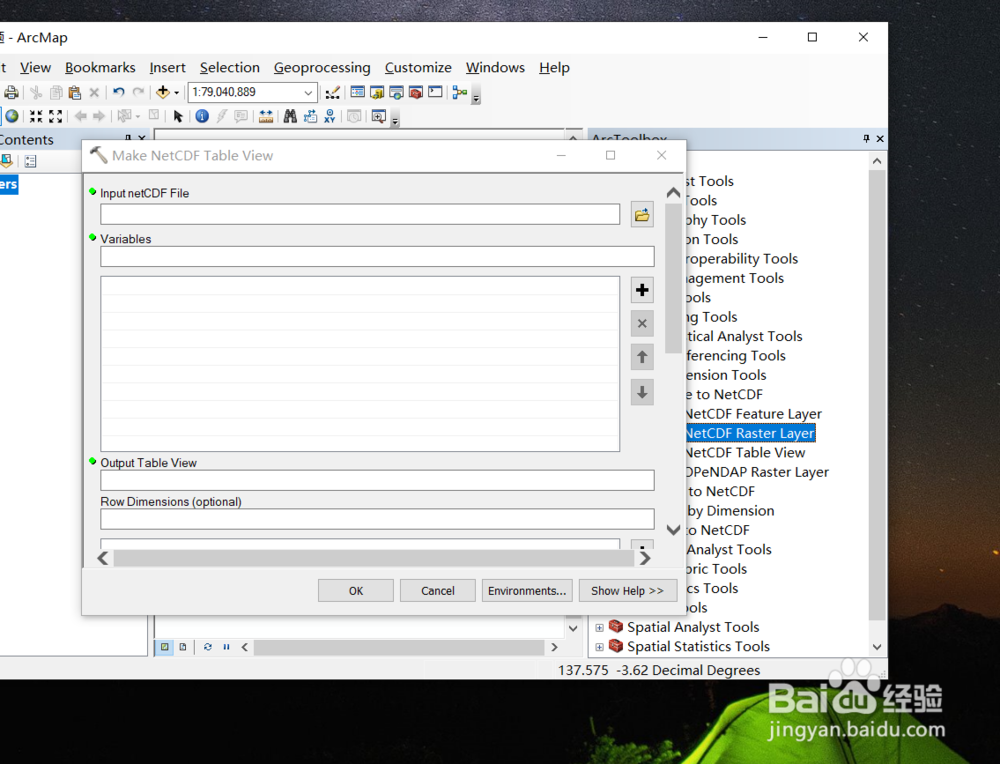Open the Bookmarks menu
The height and width of the screenshot is (764, 1000).
(x=100, y=68)
